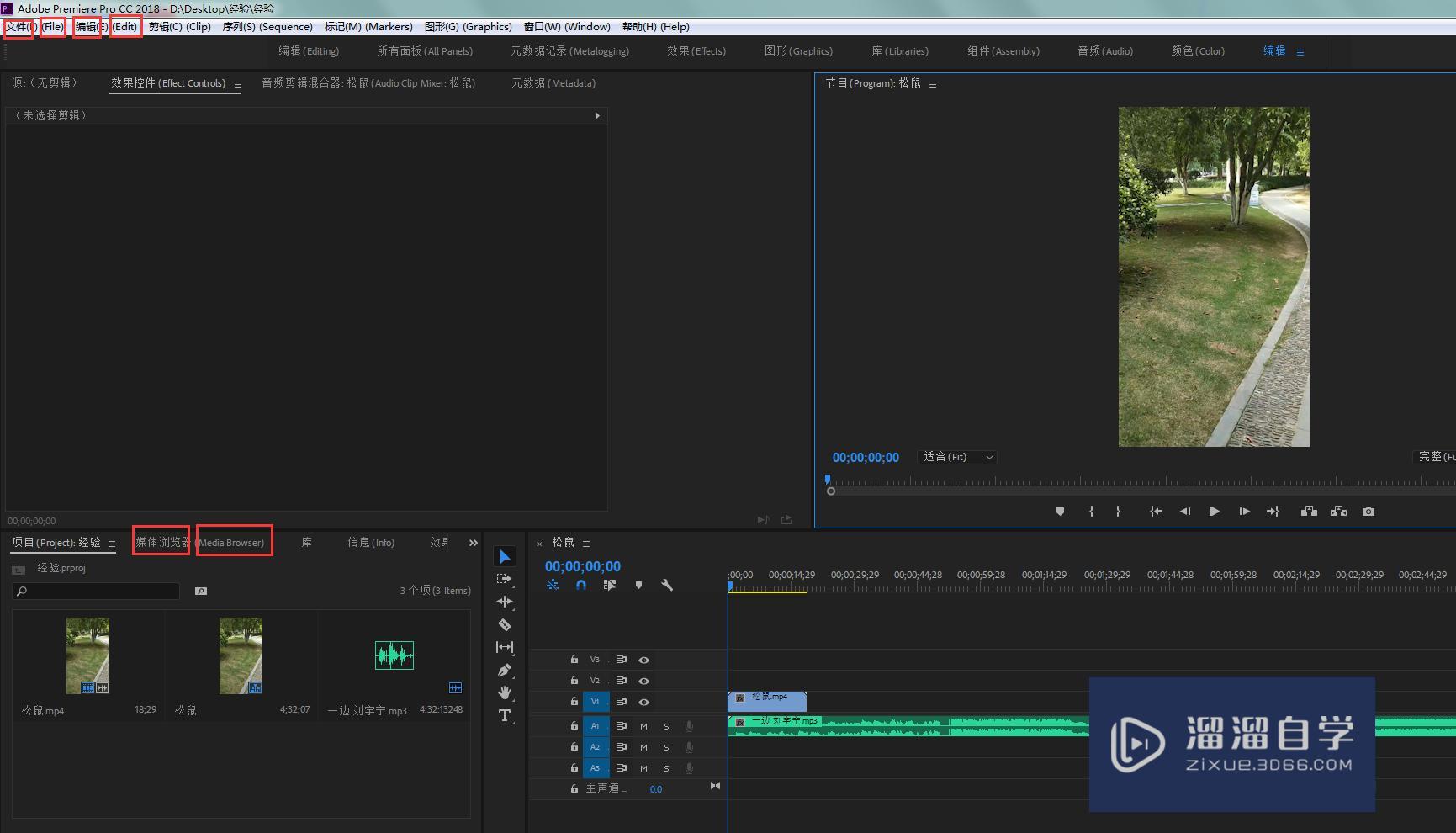The width and height of the screenshot is (1456, 833).
Task: Toggle V1 sync lock
Action: tap(621, 702)
